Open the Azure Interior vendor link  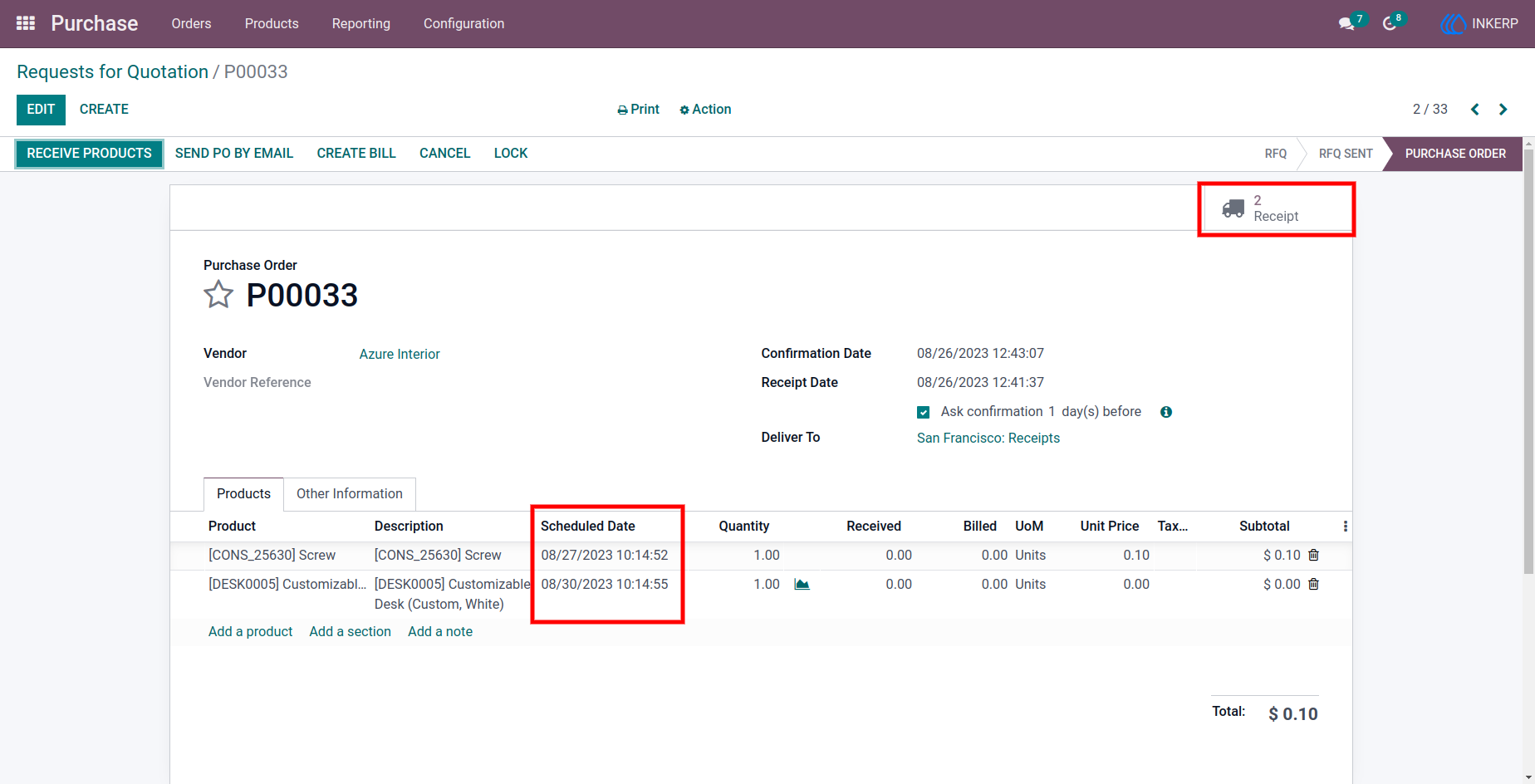(400, 355)
